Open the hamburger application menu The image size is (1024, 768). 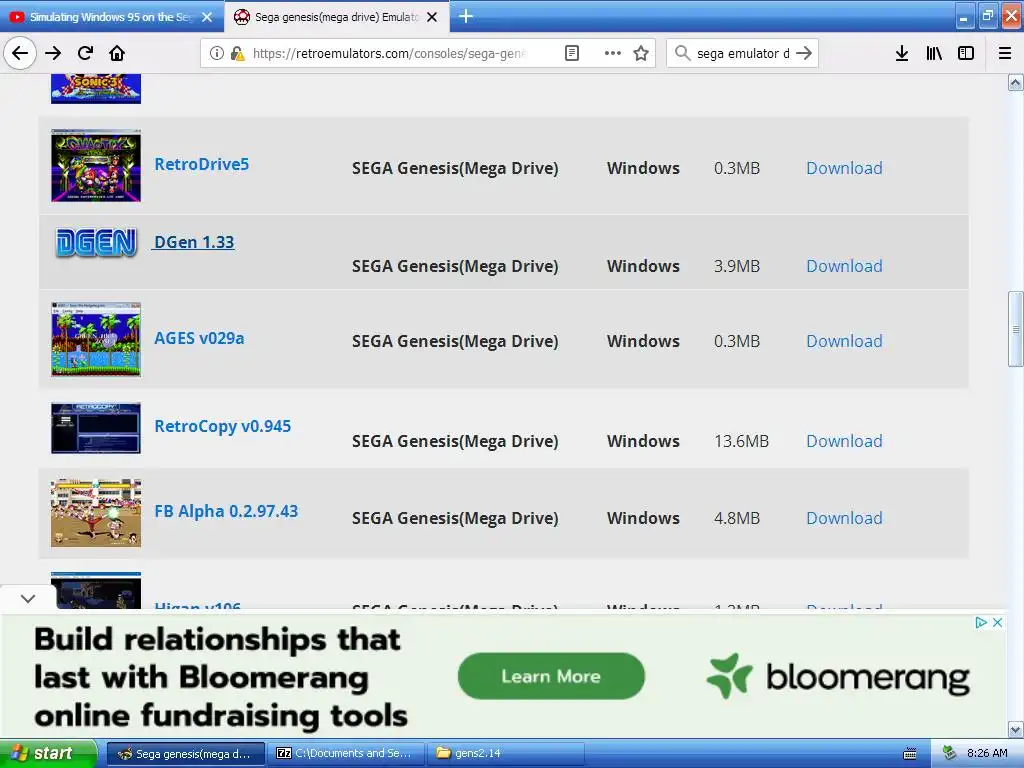pos(1005,53)
